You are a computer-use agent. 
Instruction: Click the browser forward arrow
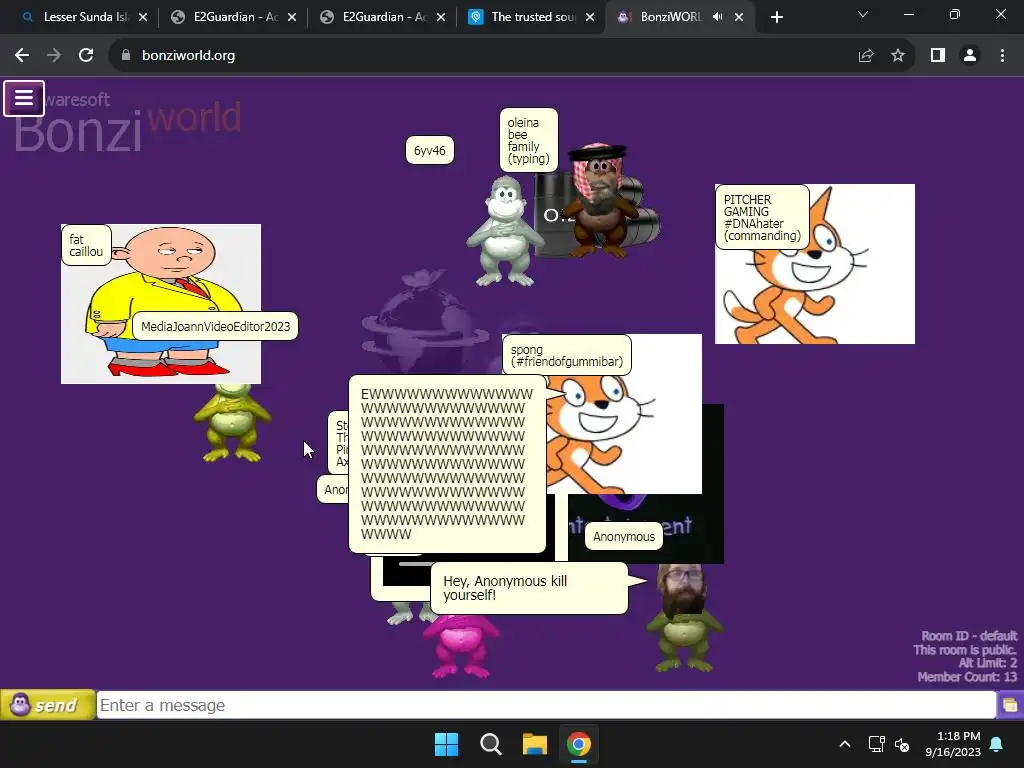54,56
